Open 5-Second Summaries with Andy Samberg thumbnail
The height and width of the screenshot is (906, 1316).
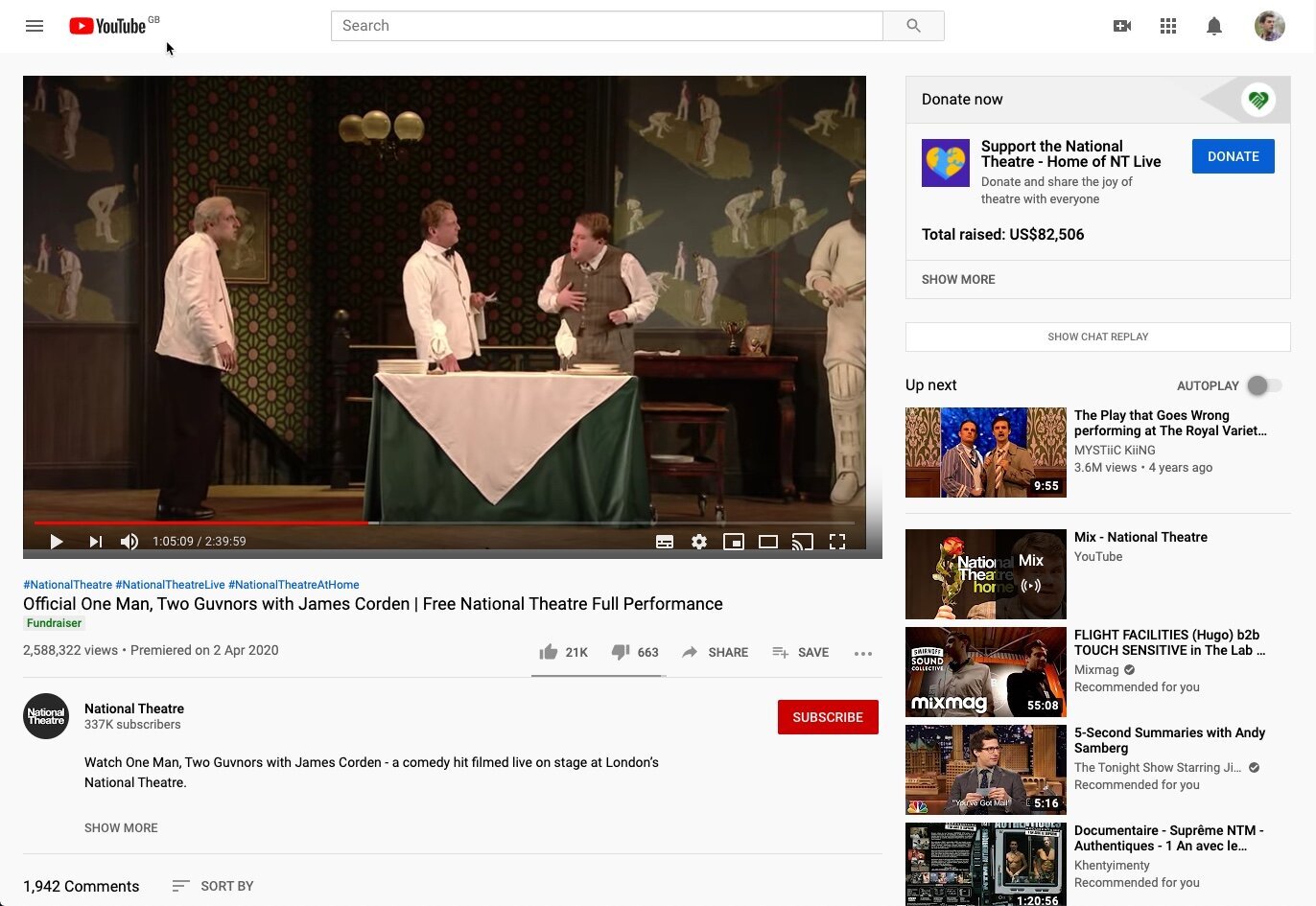coord(986,770)
